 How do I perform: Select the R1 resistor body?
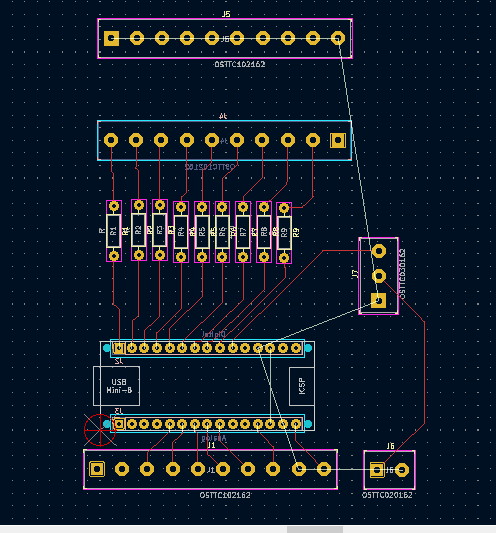coord(114,231)
